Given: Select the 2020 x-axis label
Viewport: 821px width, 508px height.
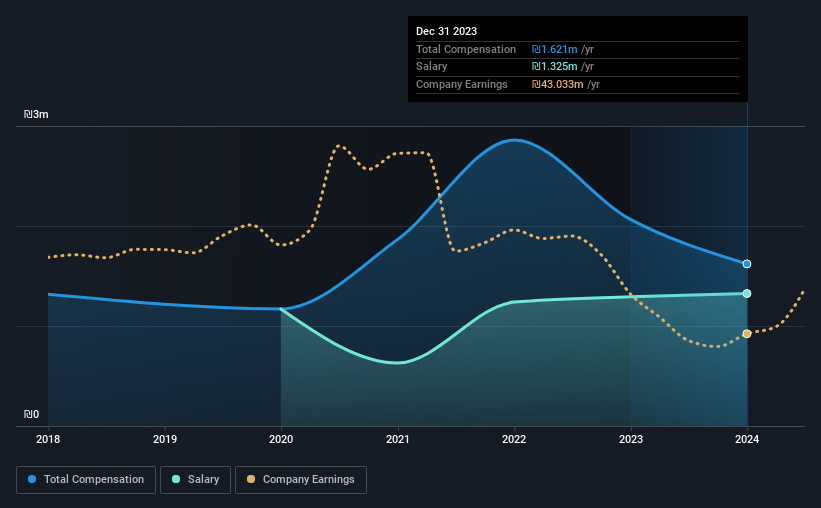Looking at the screenshot, I should click(x=281, y=439).
